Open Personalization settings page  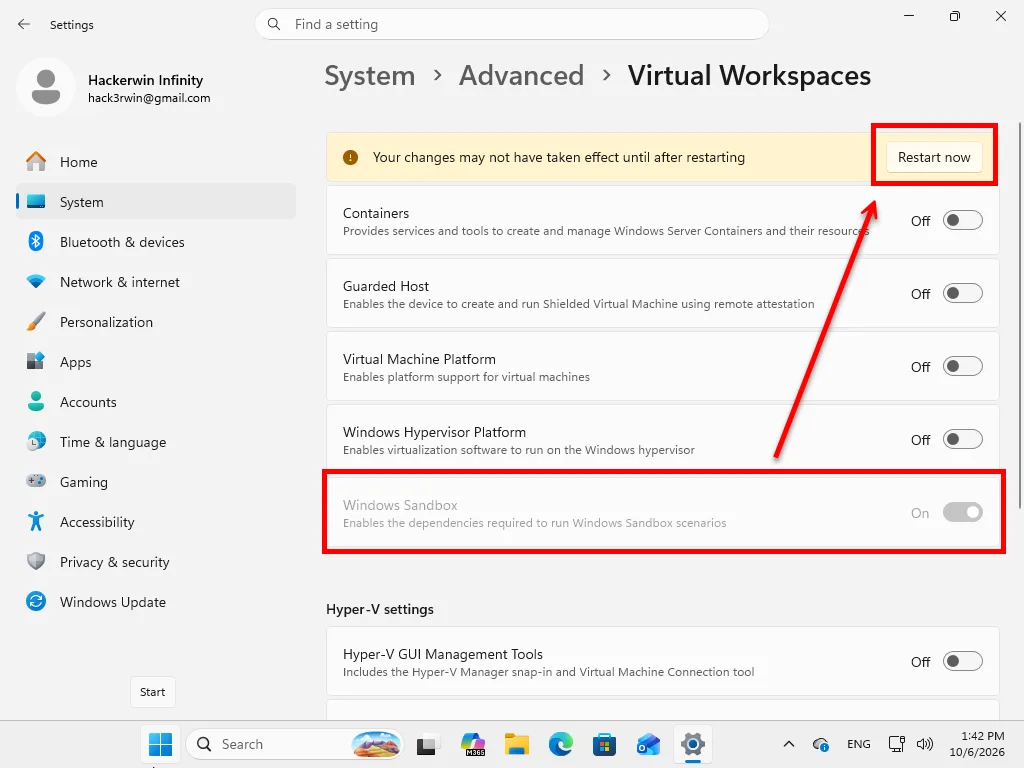[x=156, y=322]
